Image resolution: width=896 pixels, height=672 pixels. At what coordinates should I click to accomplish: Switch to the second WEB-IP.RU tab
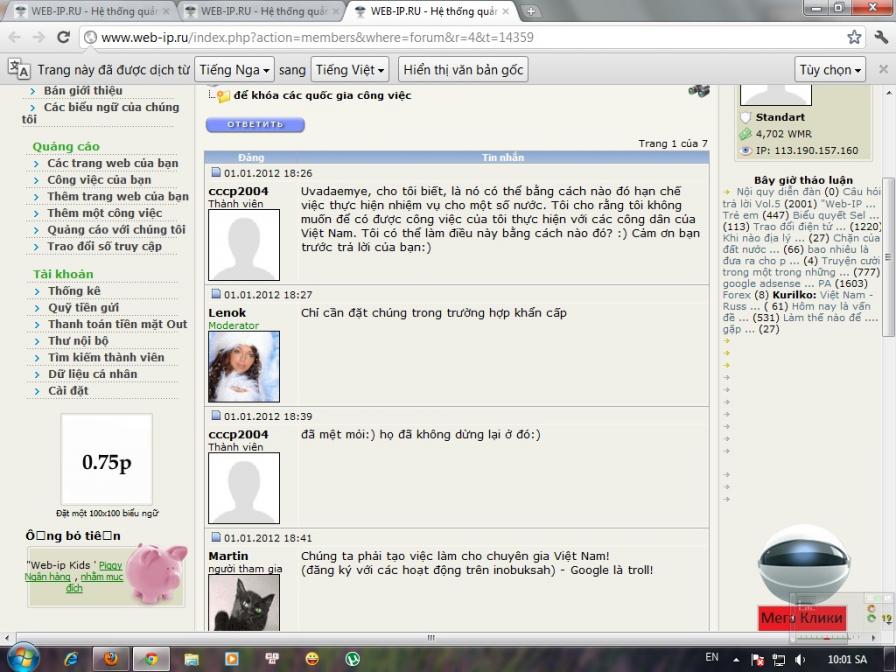point(260,11)
